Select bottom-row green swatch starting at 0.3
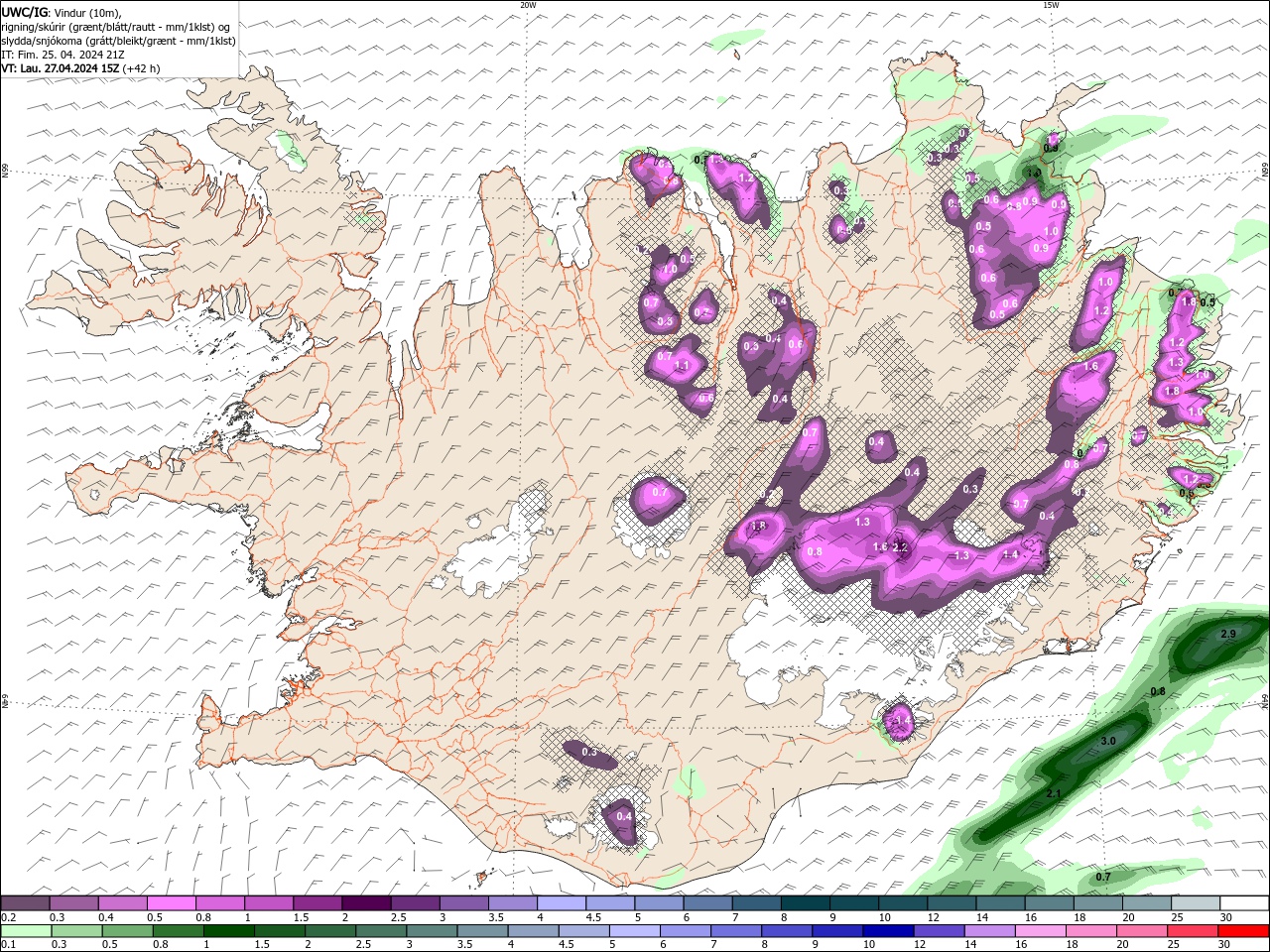The height and width of the screenshot is (952, 1270). point(76,930)
